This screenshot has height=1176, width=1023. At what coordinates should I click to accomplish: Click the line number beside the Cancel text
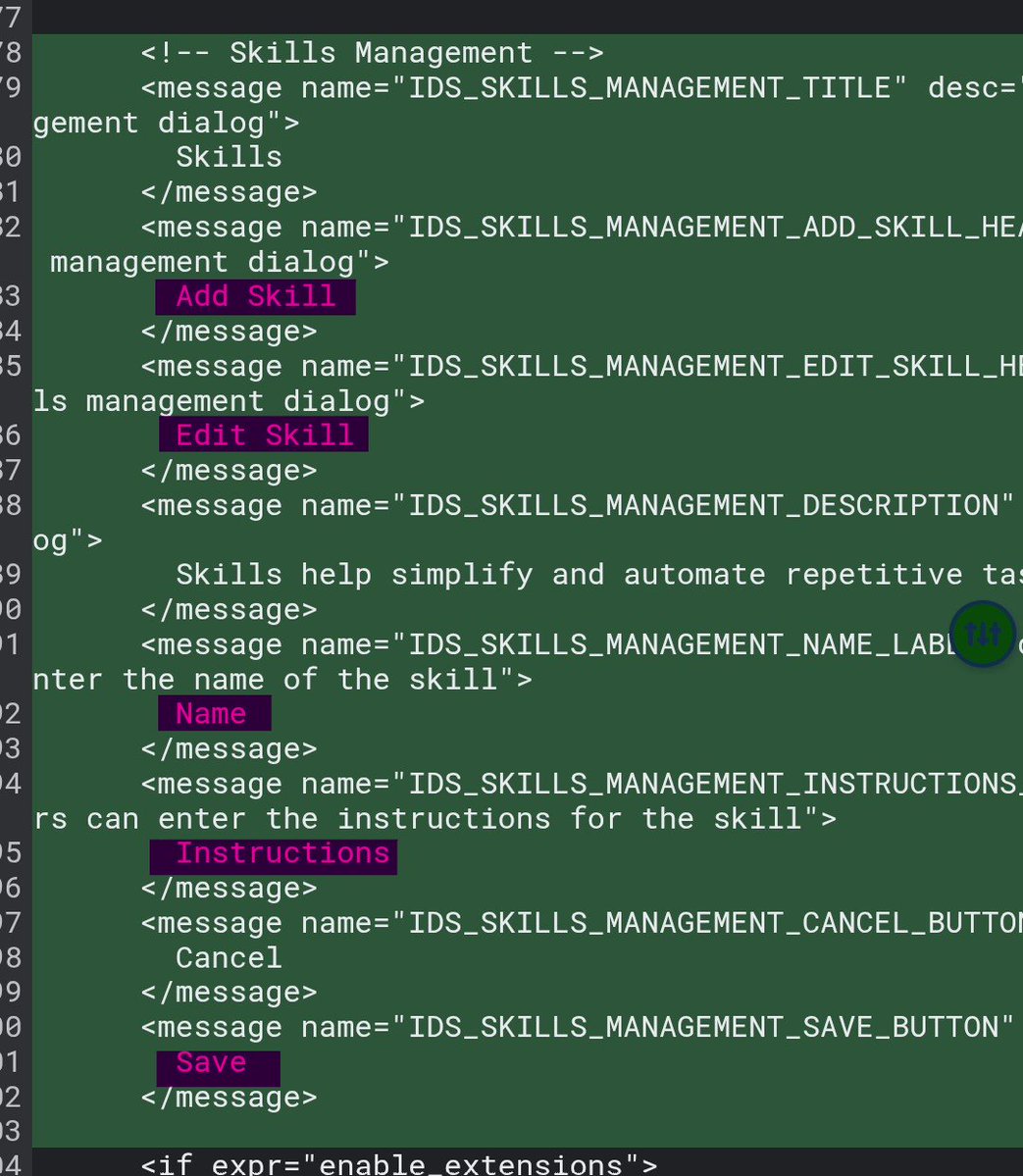pyautogui.click(x=13, y=957)
